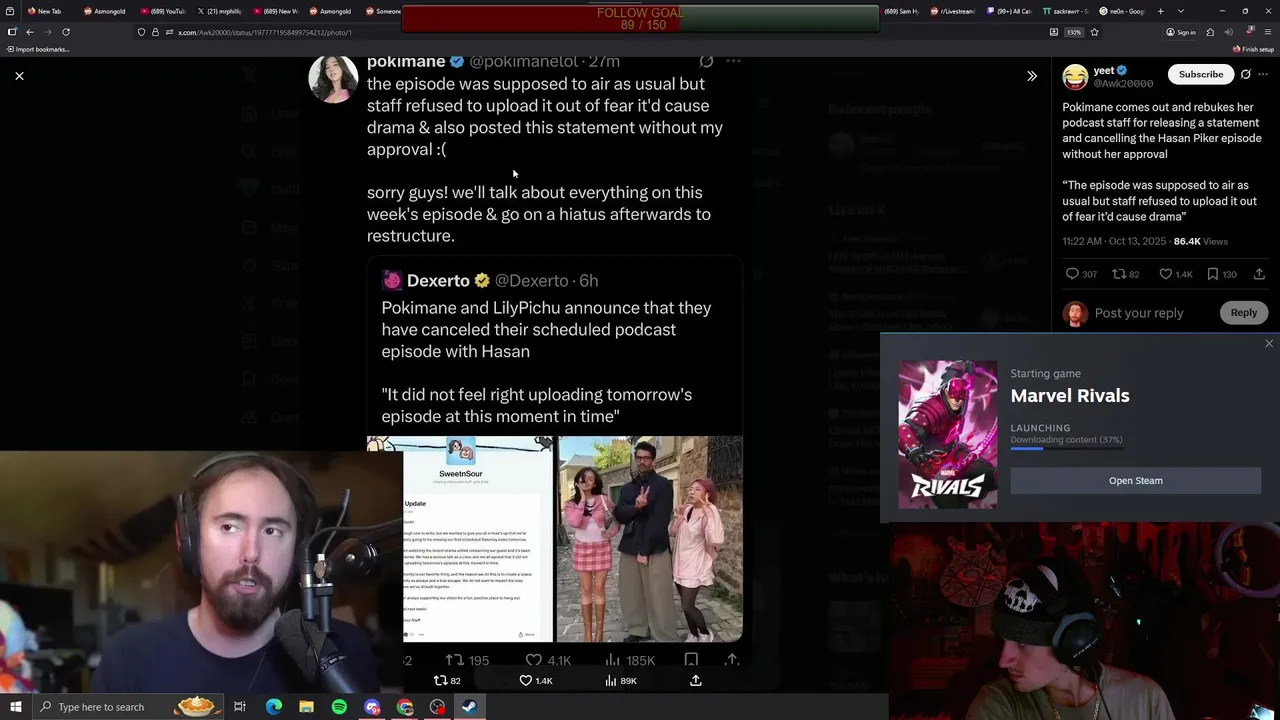Viewport: 1280px width, 720px height.
Task: Click the bottom bar share upload icon
Action: [x=696, y=681]
